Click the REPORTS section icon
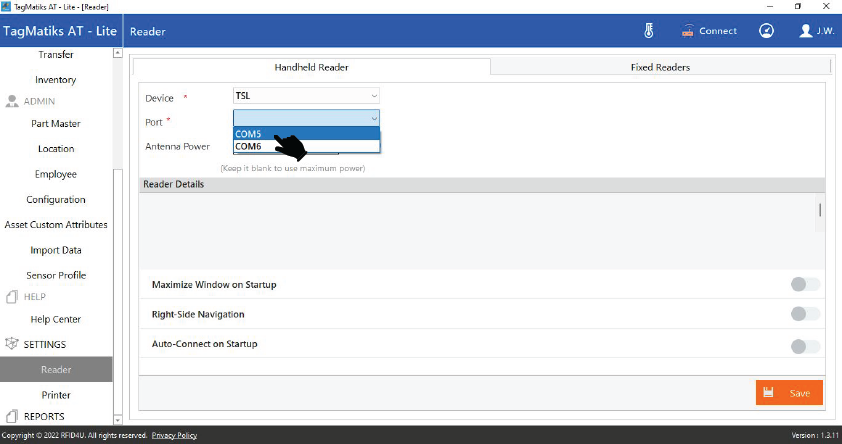 (13, 416)
